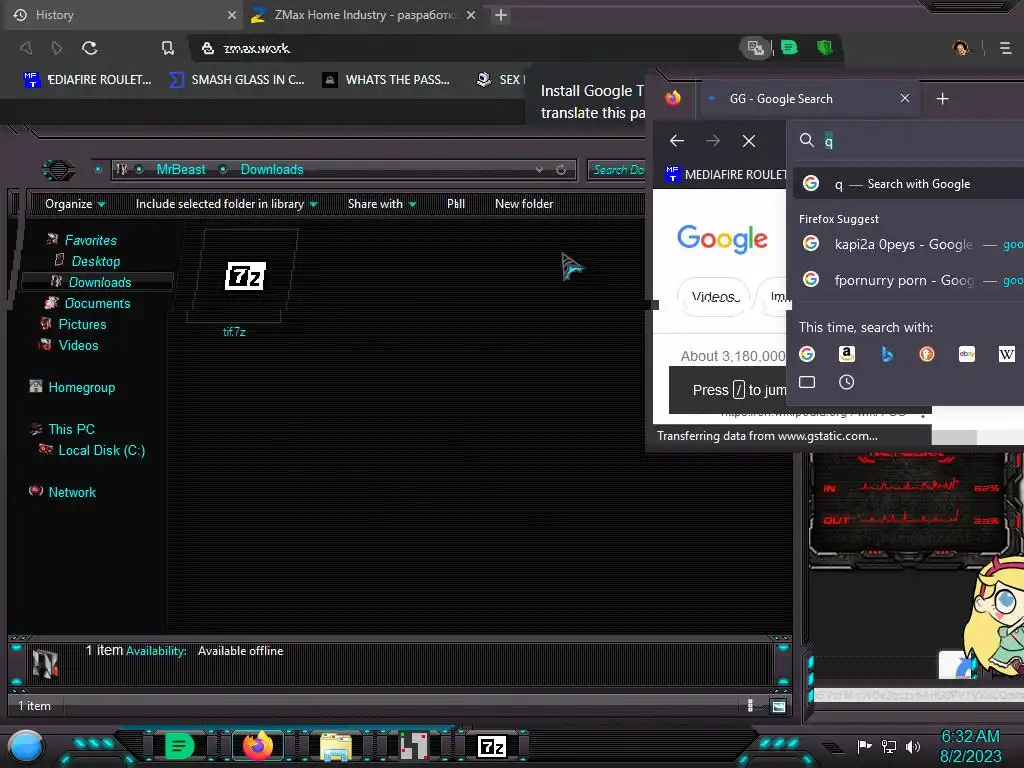Click the Start orb on the taskbar

coord(26,746)
